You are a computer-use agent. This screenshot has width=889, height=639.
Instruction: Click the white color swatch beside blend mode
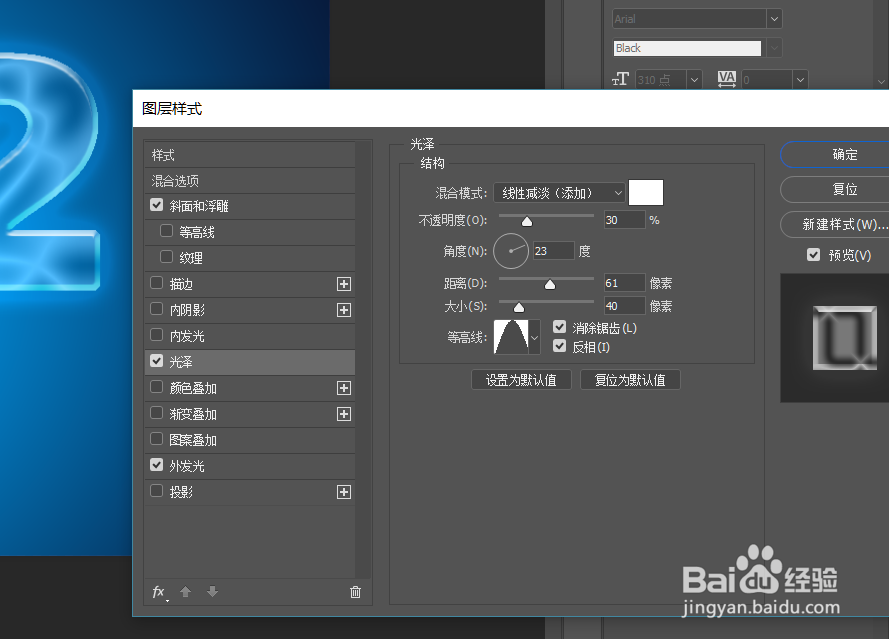point(646,192)
